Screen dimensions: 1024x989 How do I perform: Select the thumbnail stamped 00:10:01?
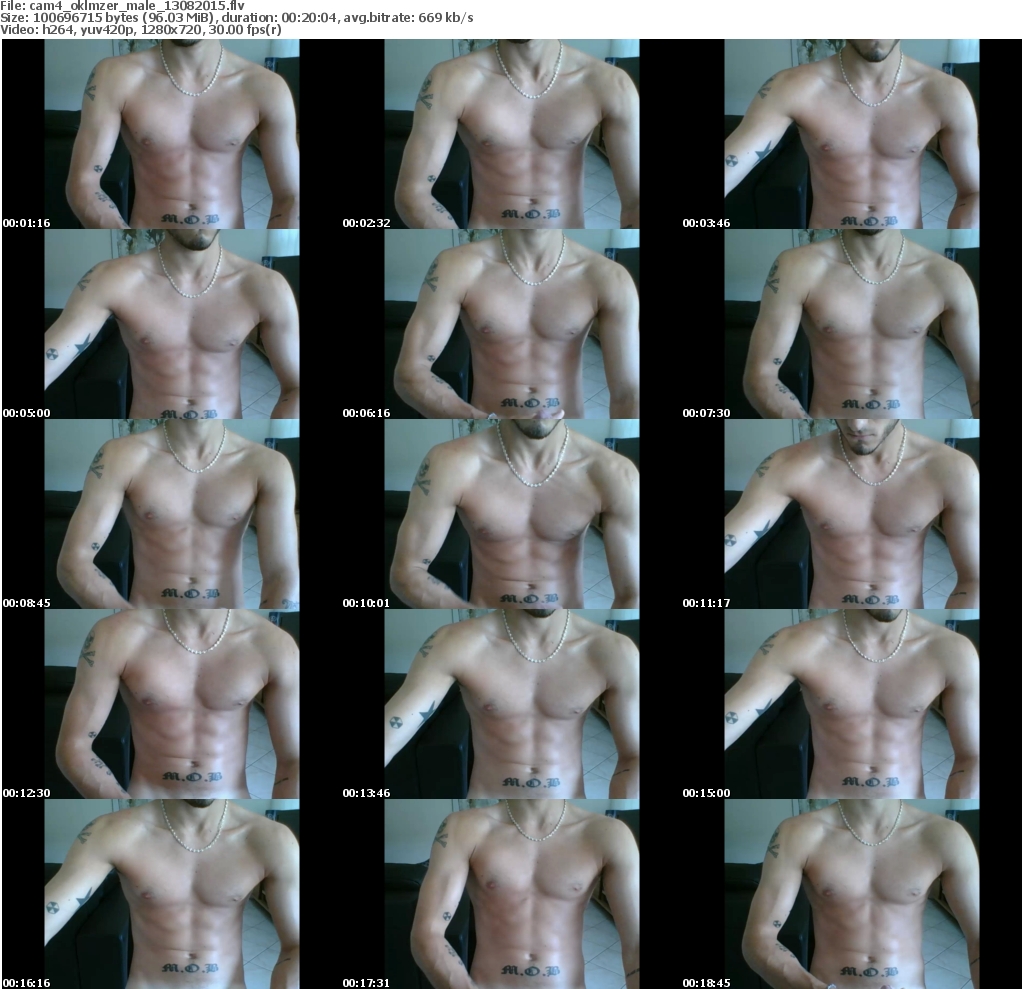coord(512,514)
